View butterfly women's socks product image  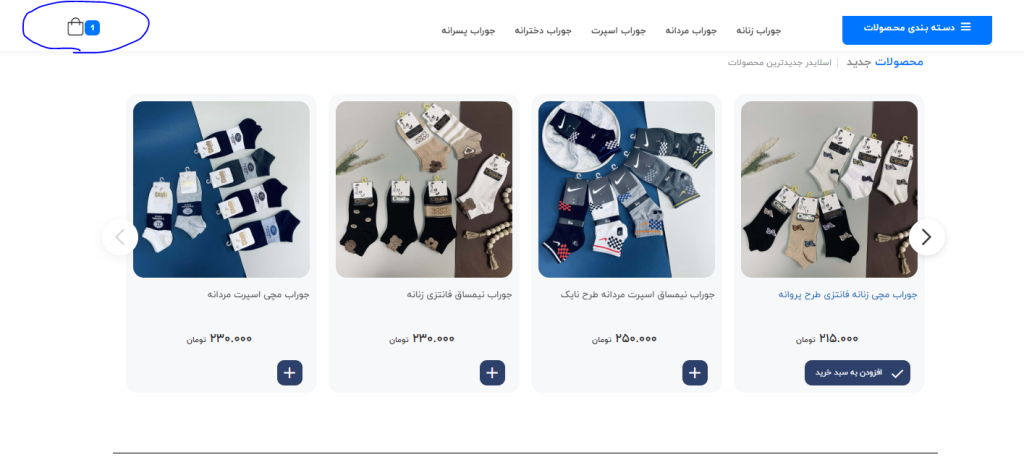829,189
